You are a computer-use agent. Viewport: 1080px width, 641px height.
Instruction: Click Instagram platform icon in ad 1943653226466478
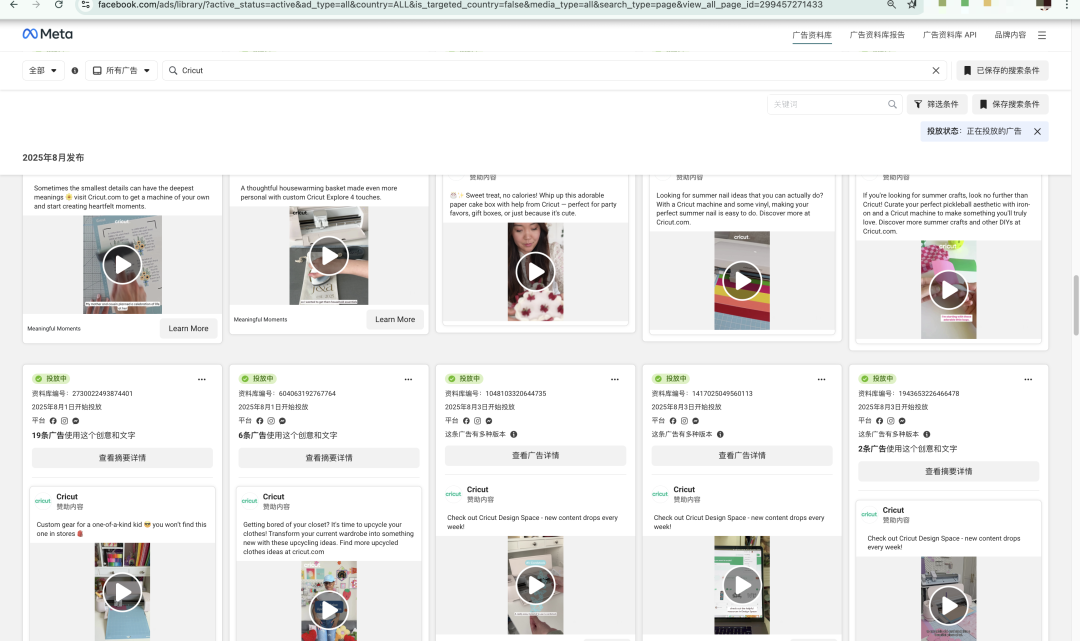point(891,421)
